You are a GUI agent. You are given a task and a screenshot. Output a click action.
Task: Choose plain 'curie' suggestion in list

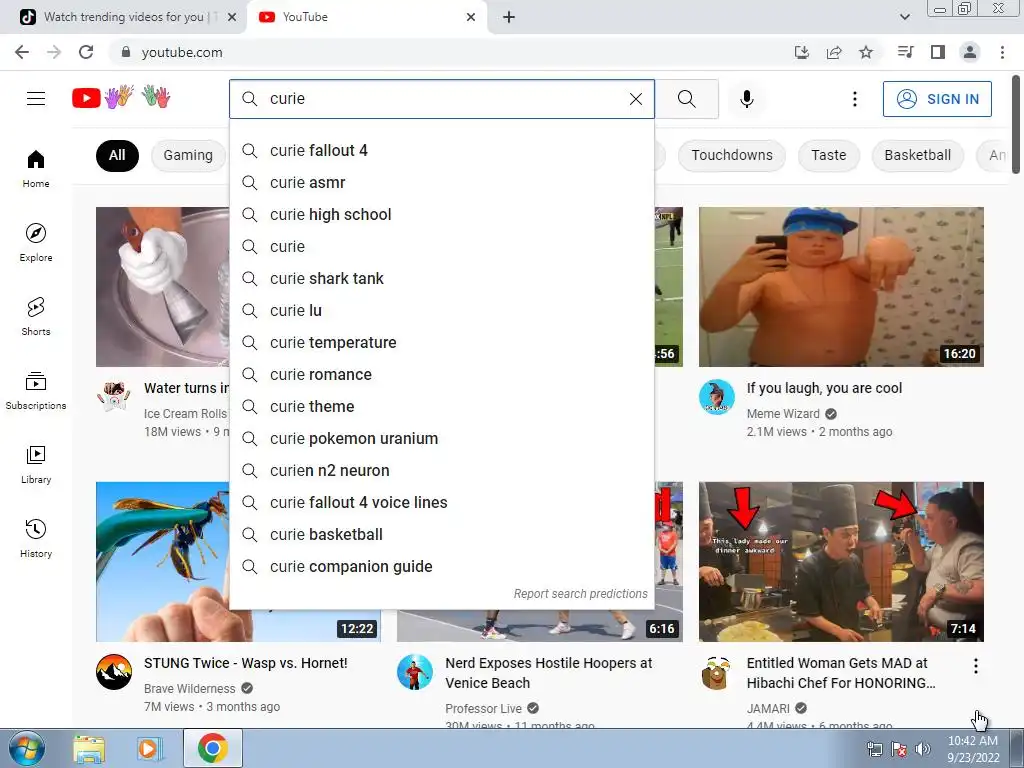[x=441, y=246]
